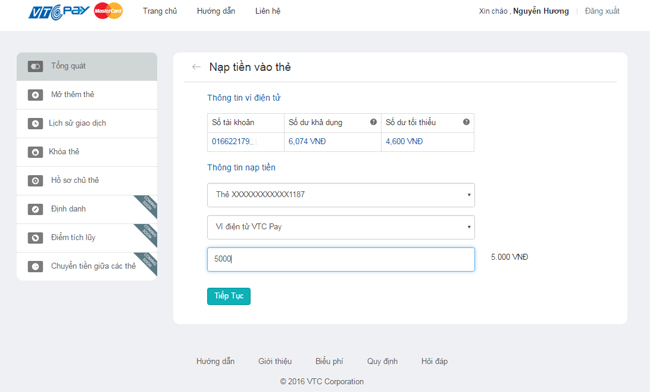Click the Đăng xuất link
The height and width of the screenshot is (392, 650).
[602, 11]
